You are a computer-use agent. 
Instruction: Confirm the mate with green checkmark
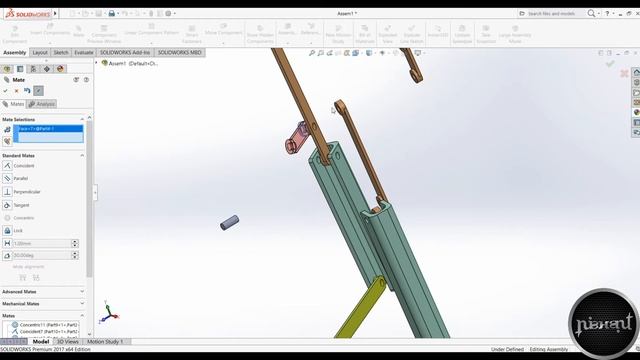(x=5, y=91)
